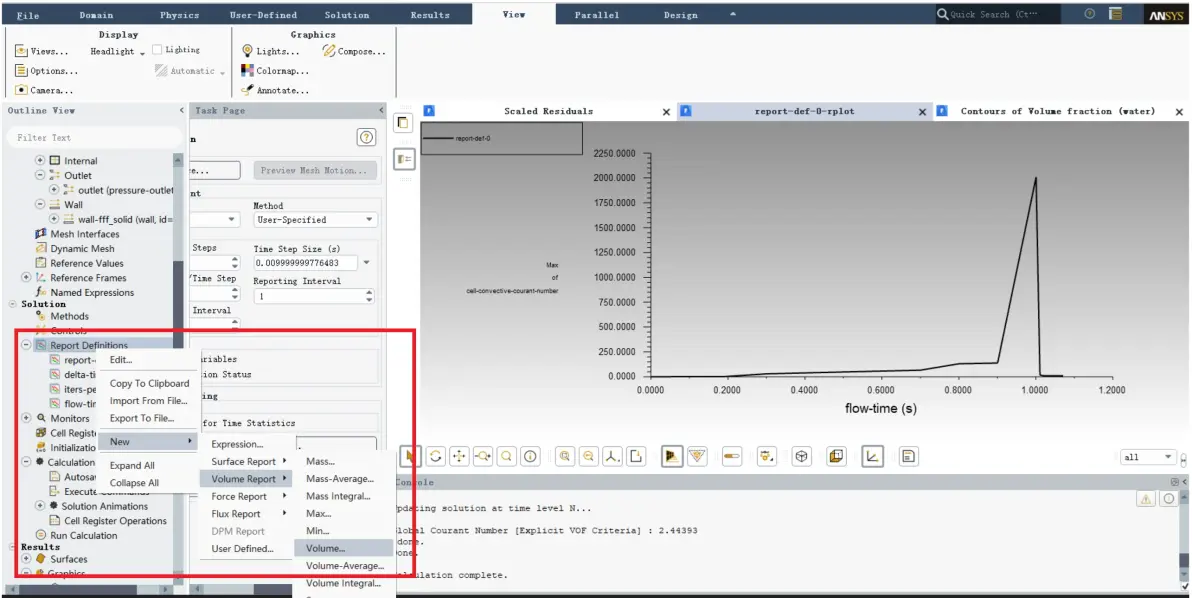Switch to Scaled Residuals tab
The width and height of the screenshot is (1192, 598).
pyautogui.click(x=548, y=111)
